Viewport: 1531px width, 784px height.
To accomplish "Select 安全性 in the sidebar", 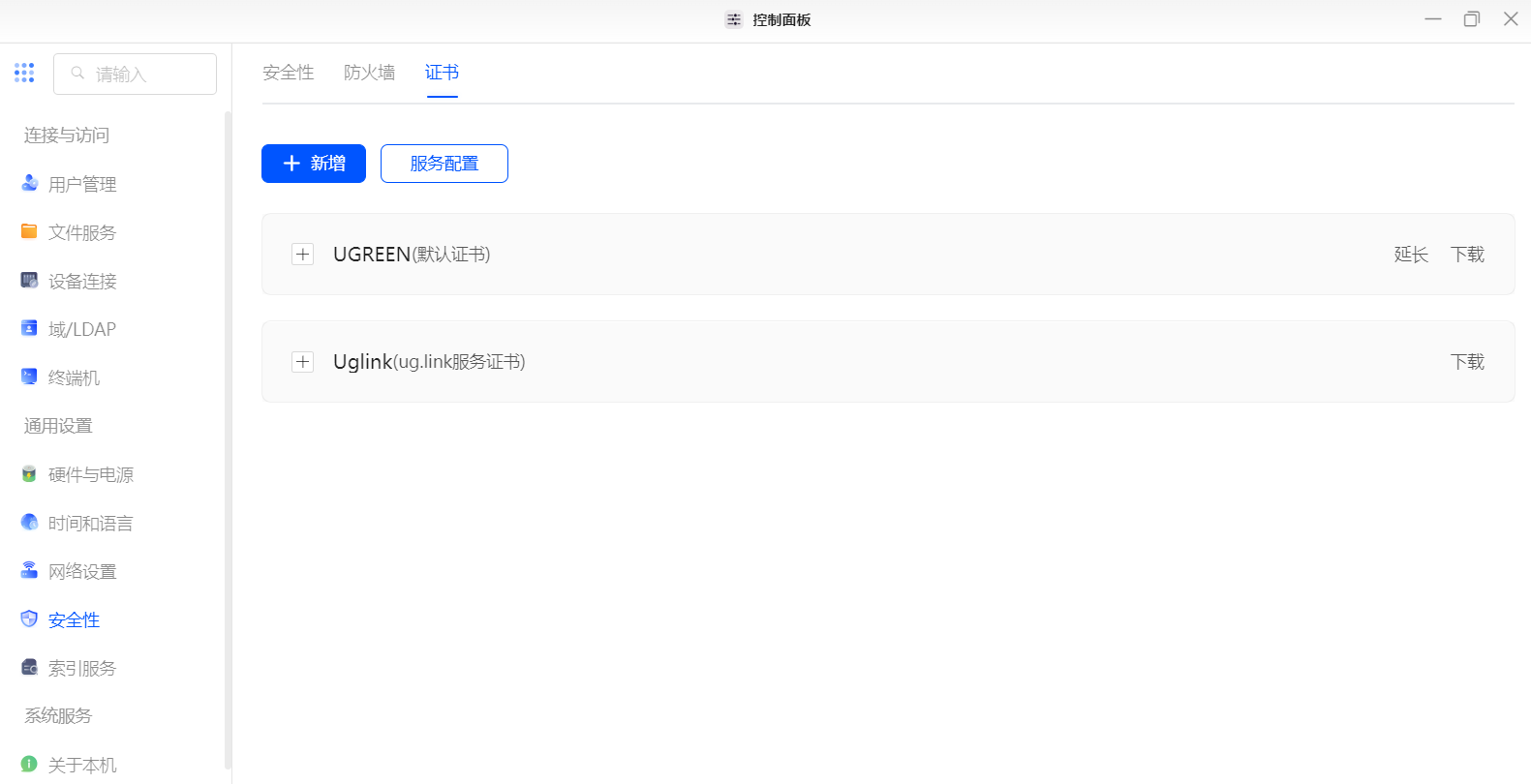I will coord(74,619).
